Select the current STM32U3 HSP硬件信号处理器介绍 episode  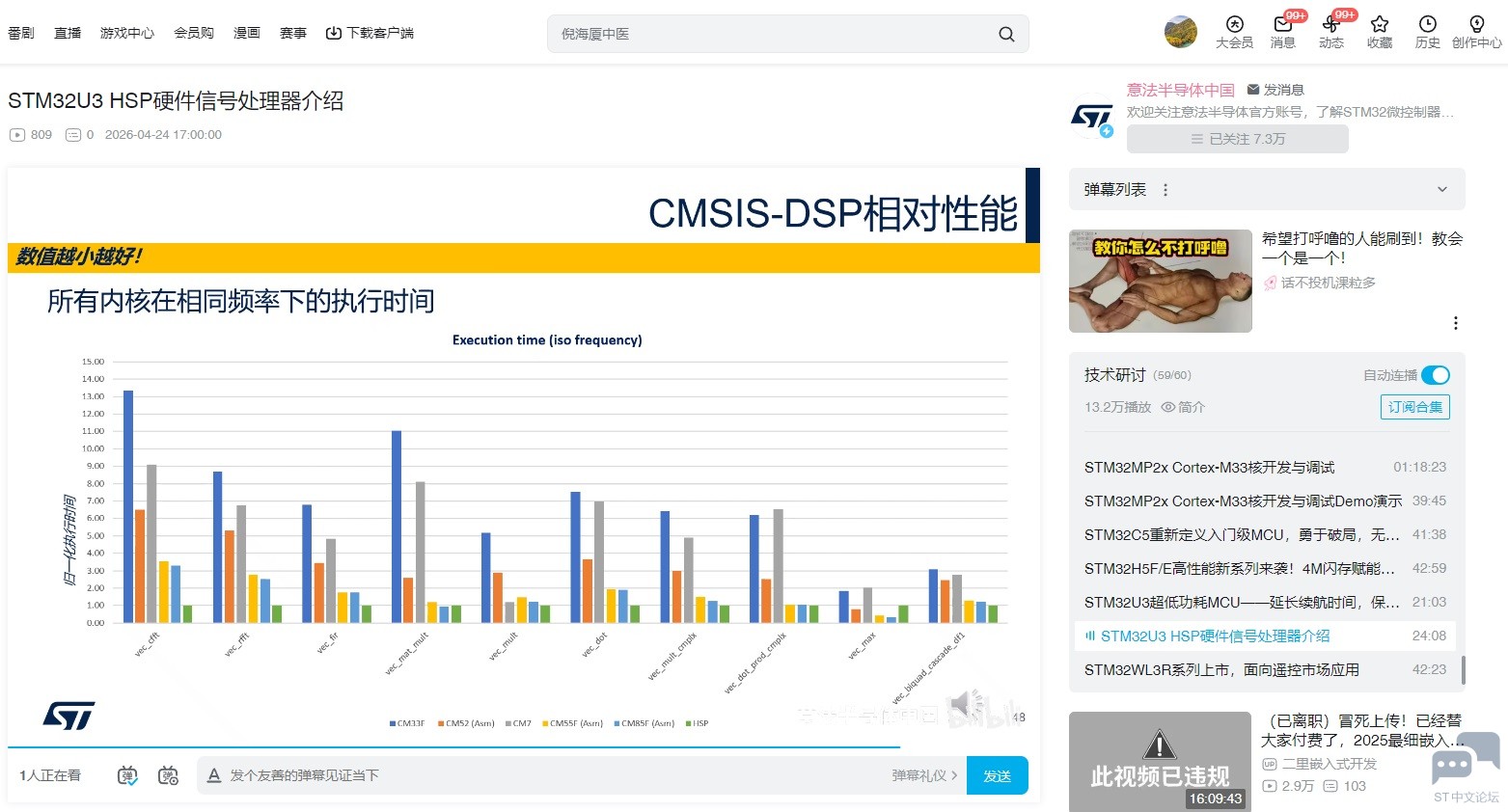1265,636
